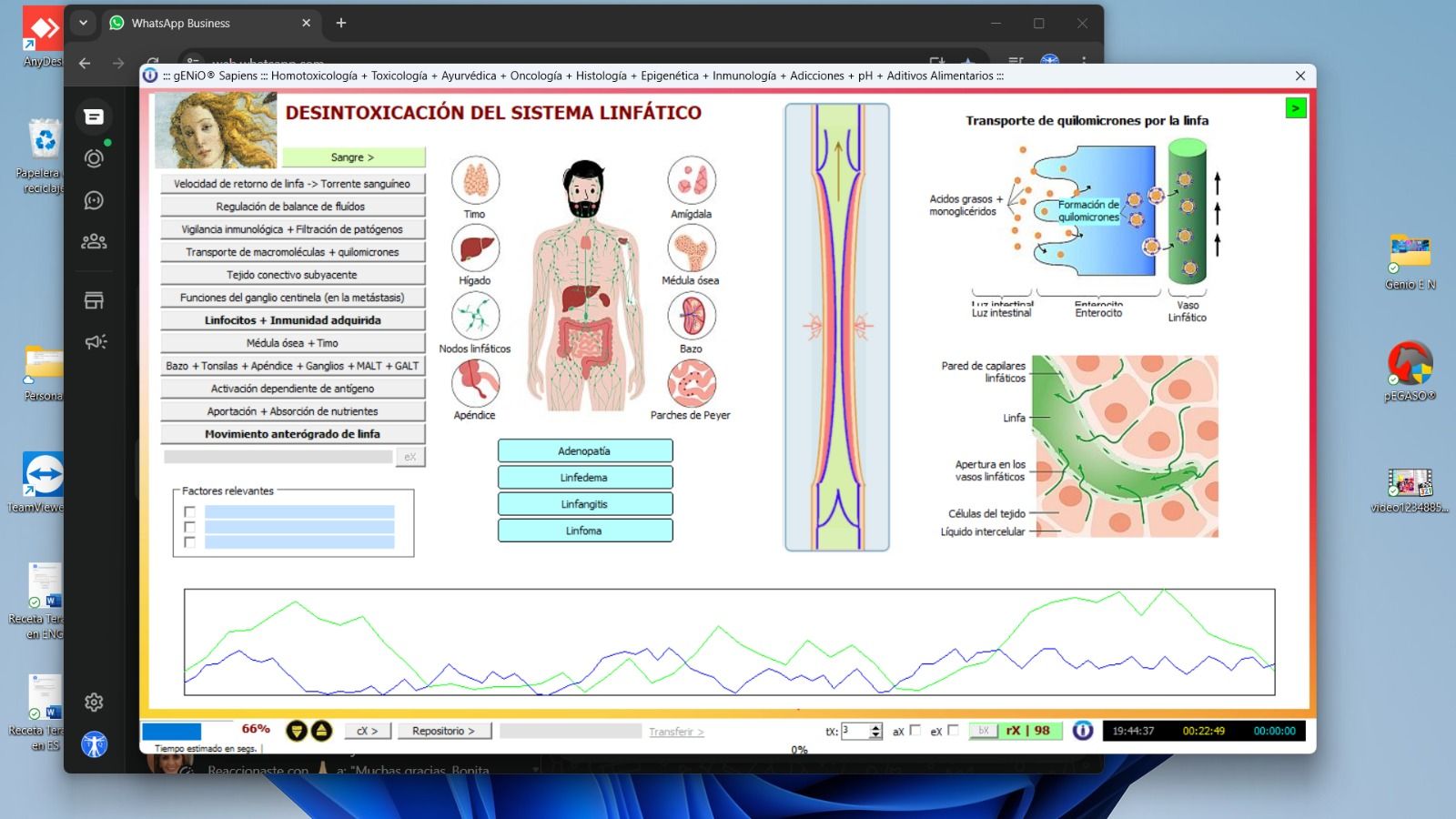Select Linfocitos + Inmunidad adquirida item
This screenshot has height=819, width=1456.
point(292,320)
